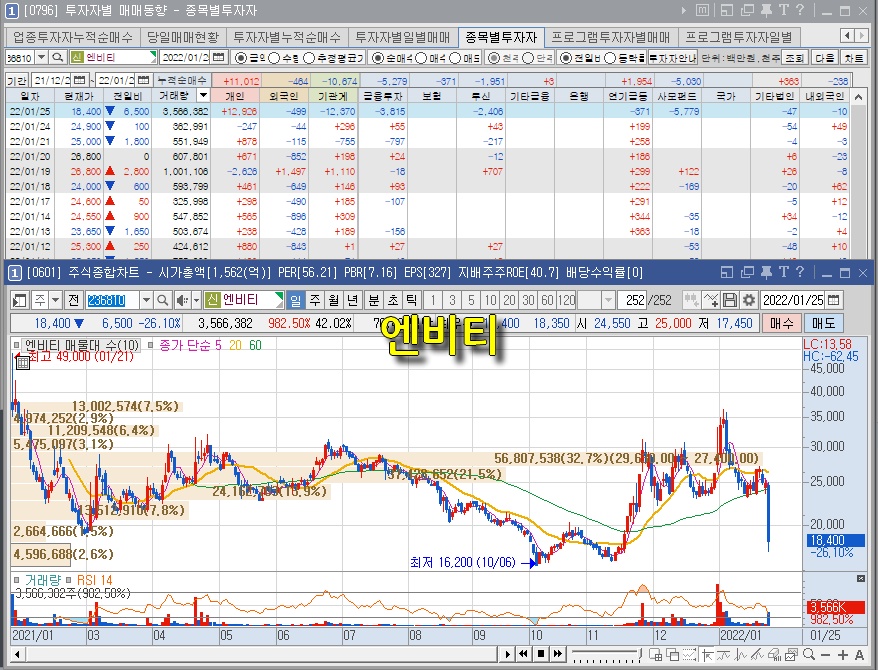
Task: Switch to the 투자자별일별매매 tab
Action: [403, 38]
